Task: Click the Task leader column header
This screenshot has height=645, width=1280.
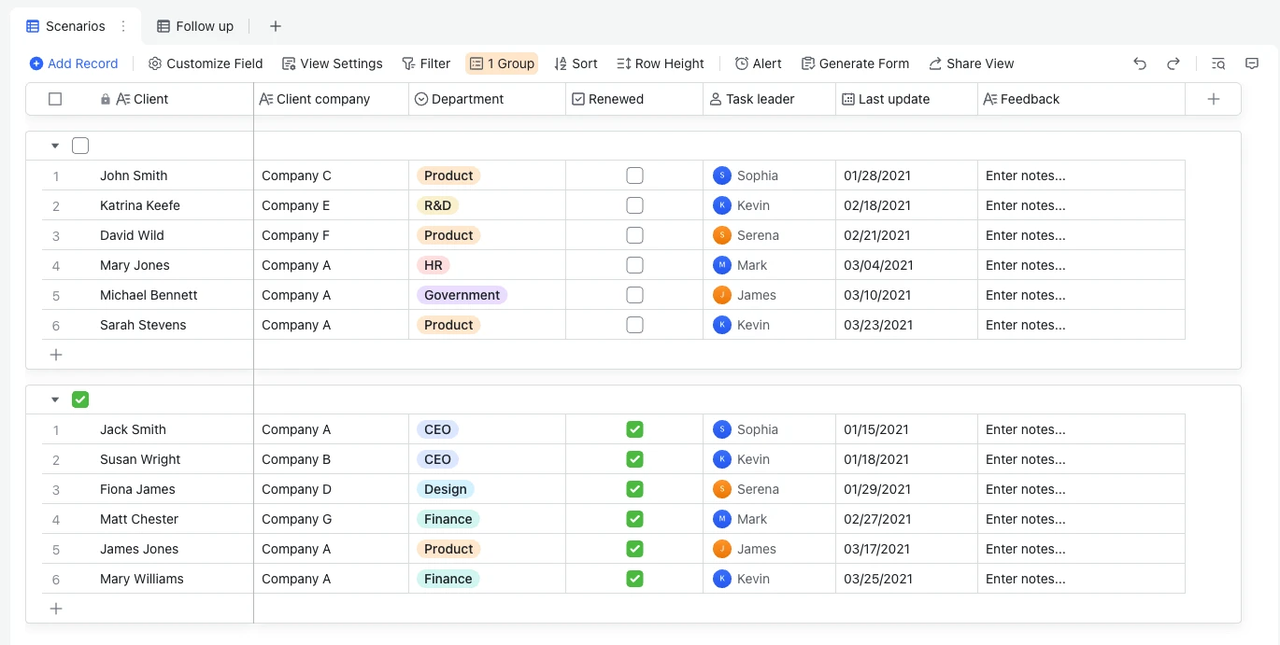Action: click(x=769, y=99)
